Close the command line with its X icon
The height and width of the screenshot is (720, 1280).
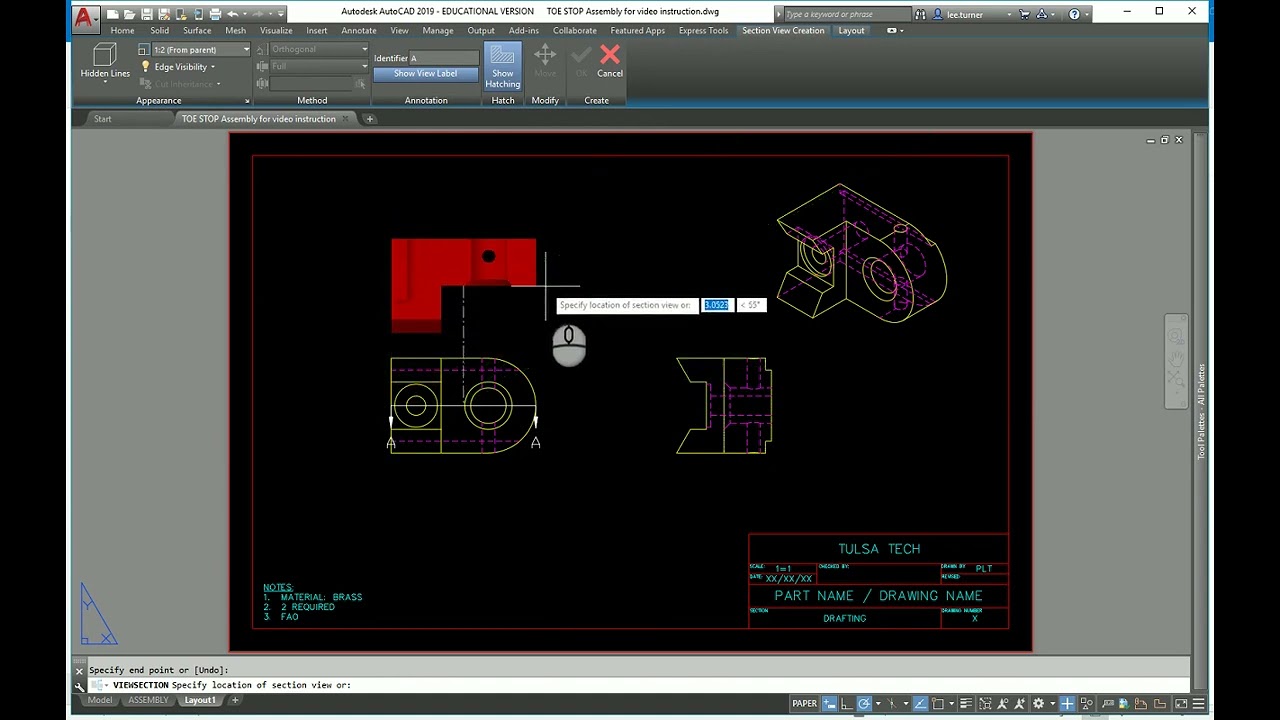click(80, 671)
